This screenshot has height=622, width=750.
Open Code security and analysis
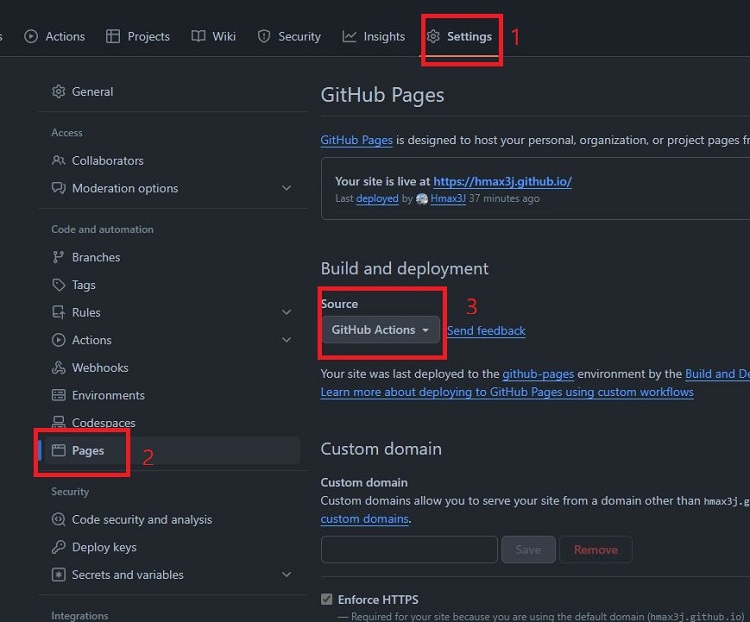click(171, 519)
